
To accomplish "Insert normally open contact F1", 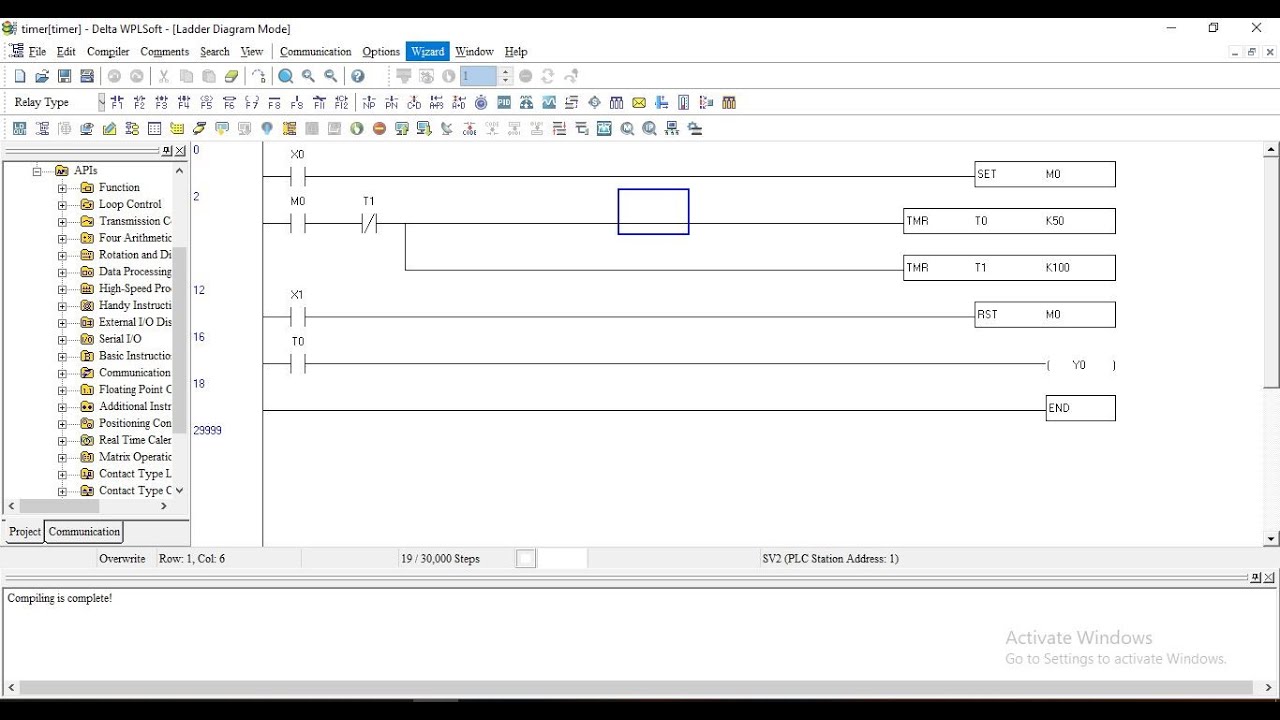I will coord(117,102).
